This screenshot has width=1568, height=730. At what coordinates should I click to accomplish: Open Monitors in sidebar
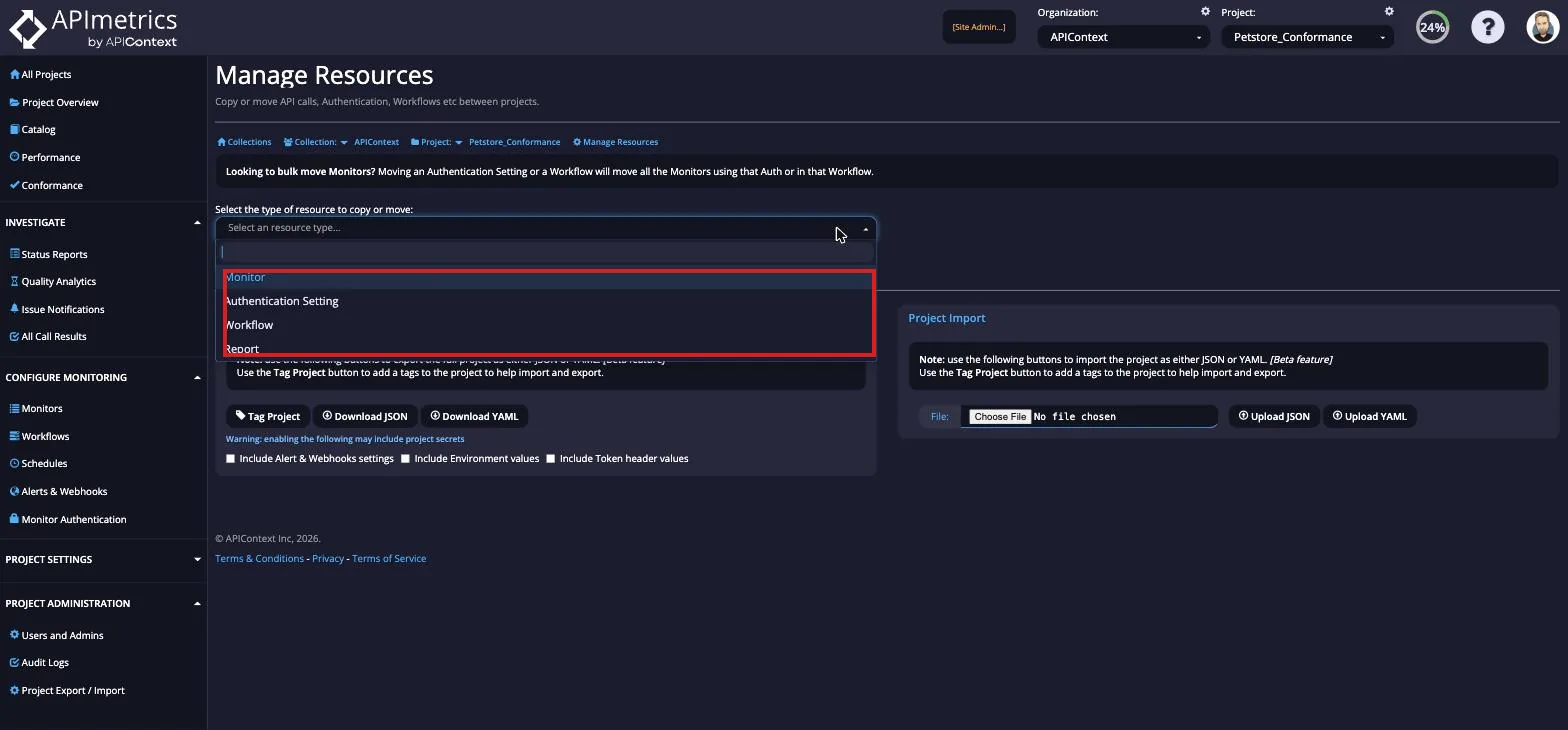(x=35, y=408)
